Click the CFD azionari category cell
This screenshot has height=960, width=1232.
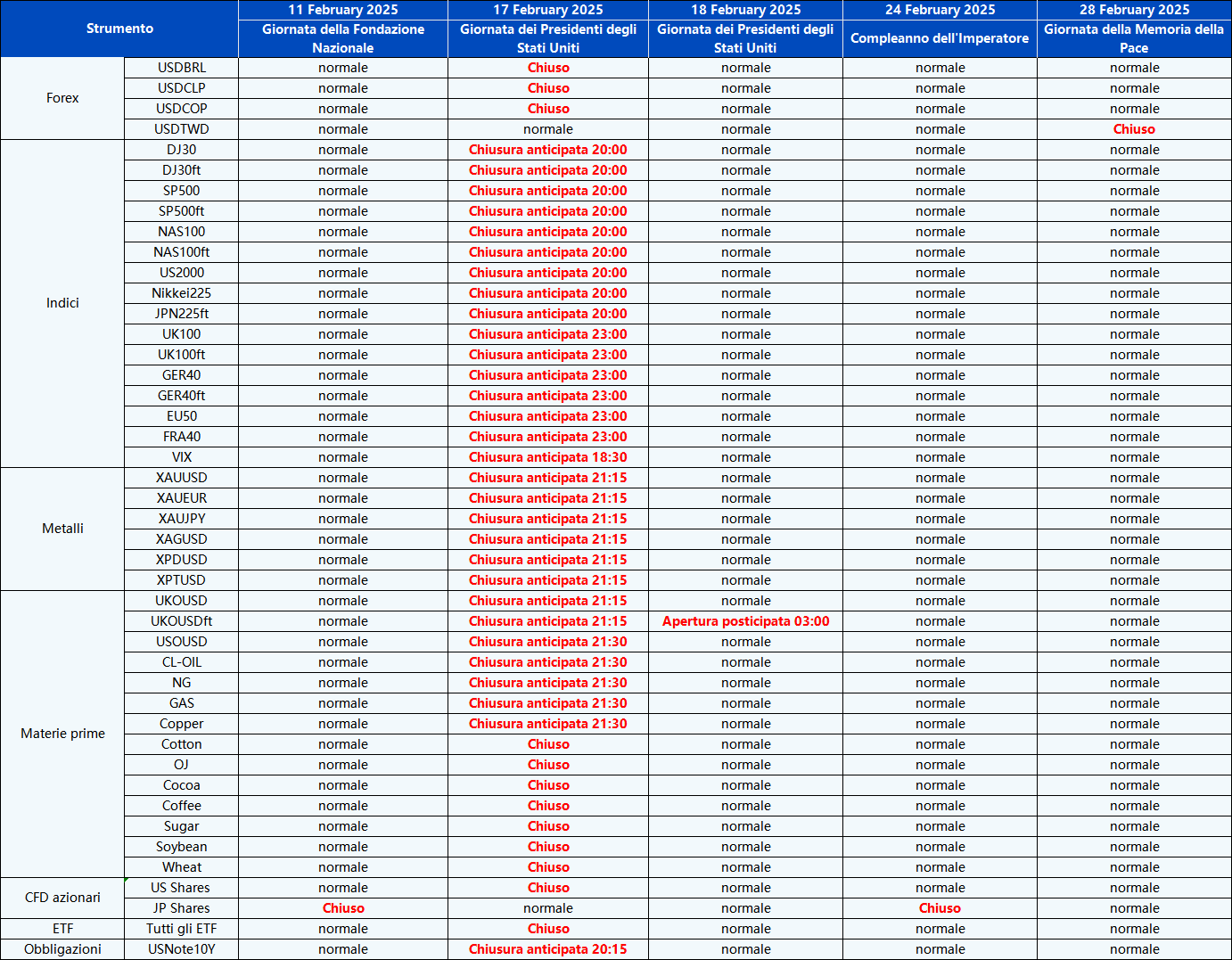[x=62, y=898]
